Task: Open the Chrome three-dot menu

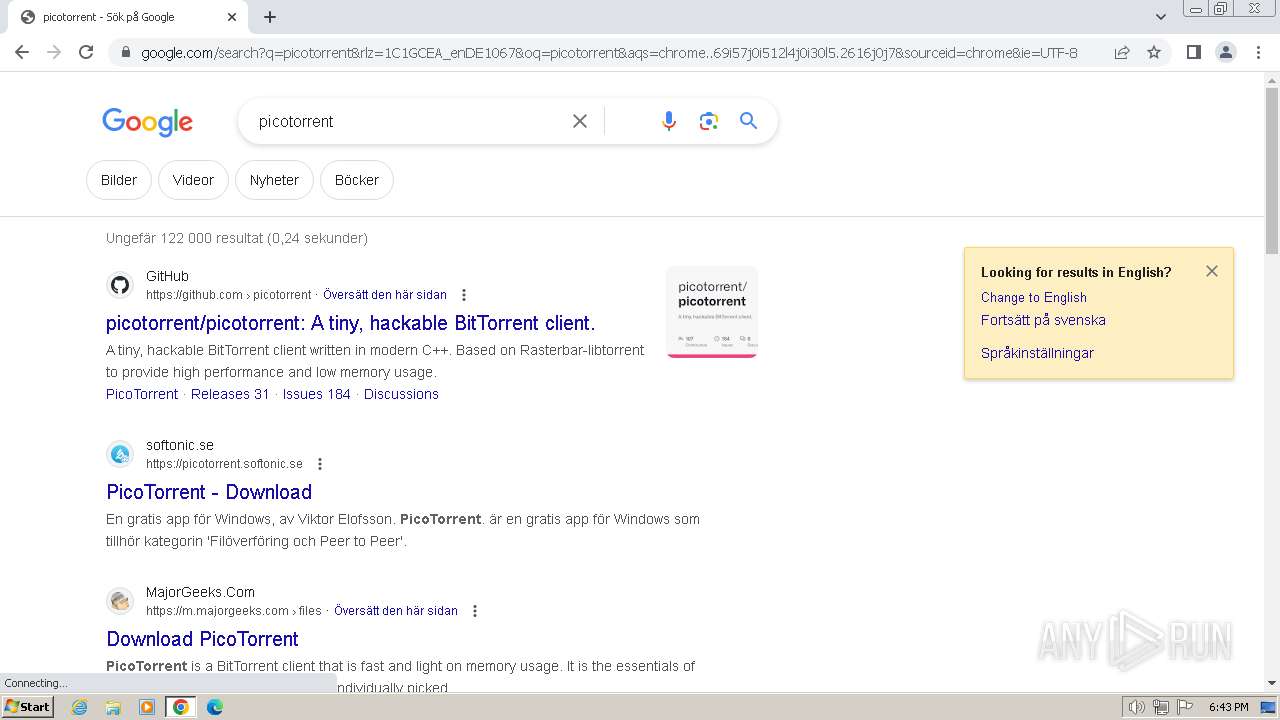Action: (x=1258, y=52)
